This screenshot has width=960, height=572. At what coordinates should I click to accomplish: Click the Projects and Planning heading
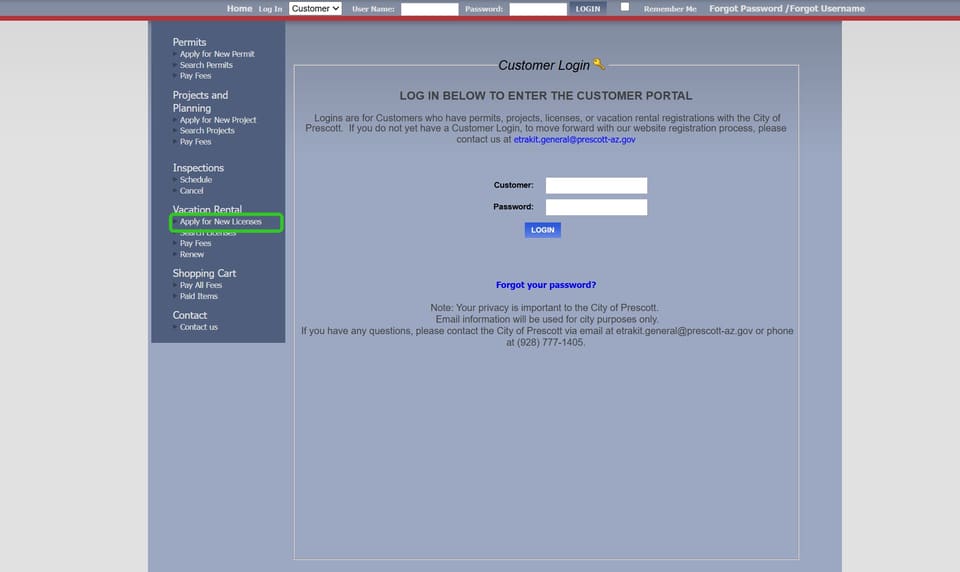pos(200,102)
